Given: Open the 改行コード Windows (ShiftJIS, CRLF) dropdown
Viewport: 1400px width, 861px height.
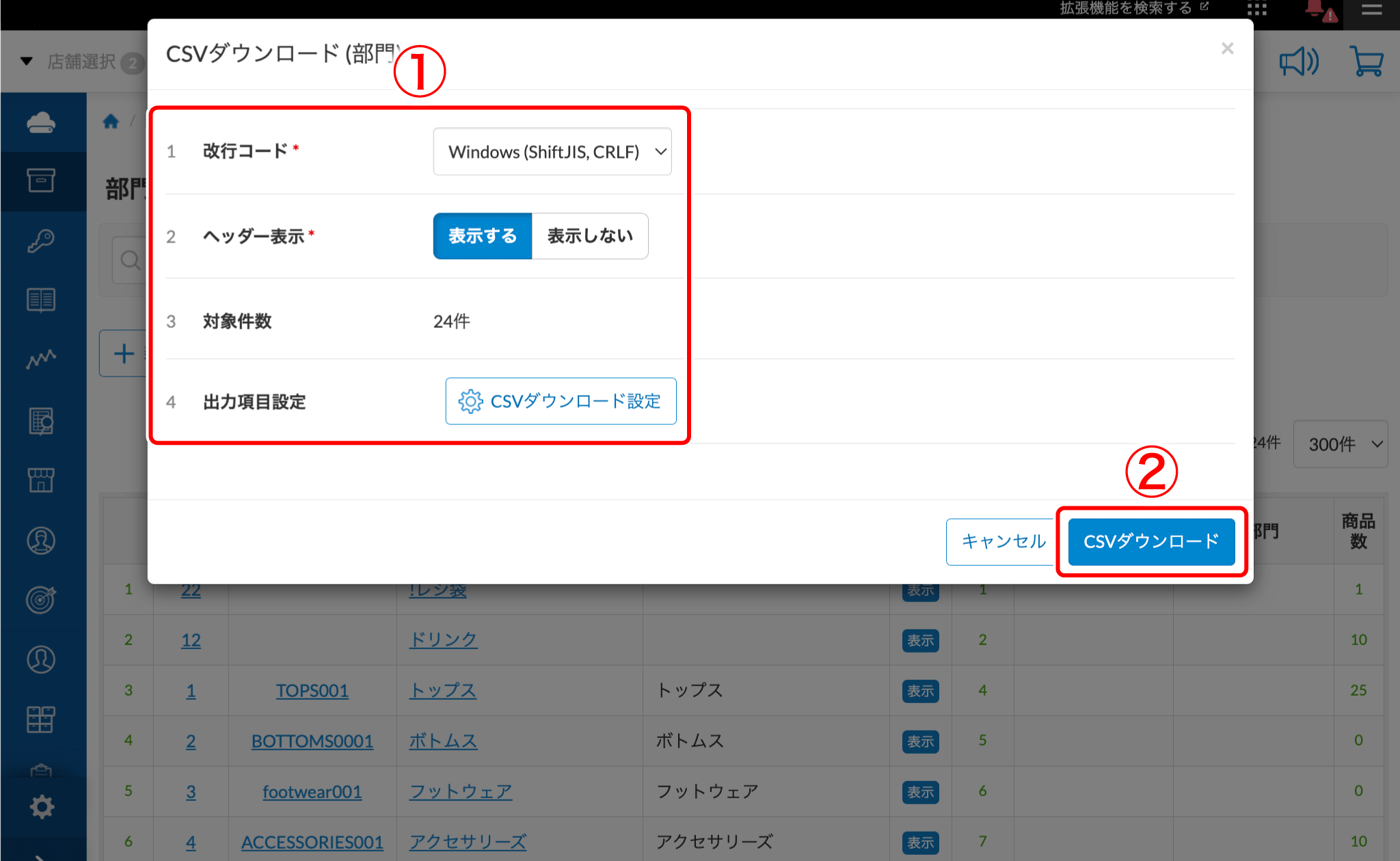Looking at the screenshot, I should (x=552, y=152).
